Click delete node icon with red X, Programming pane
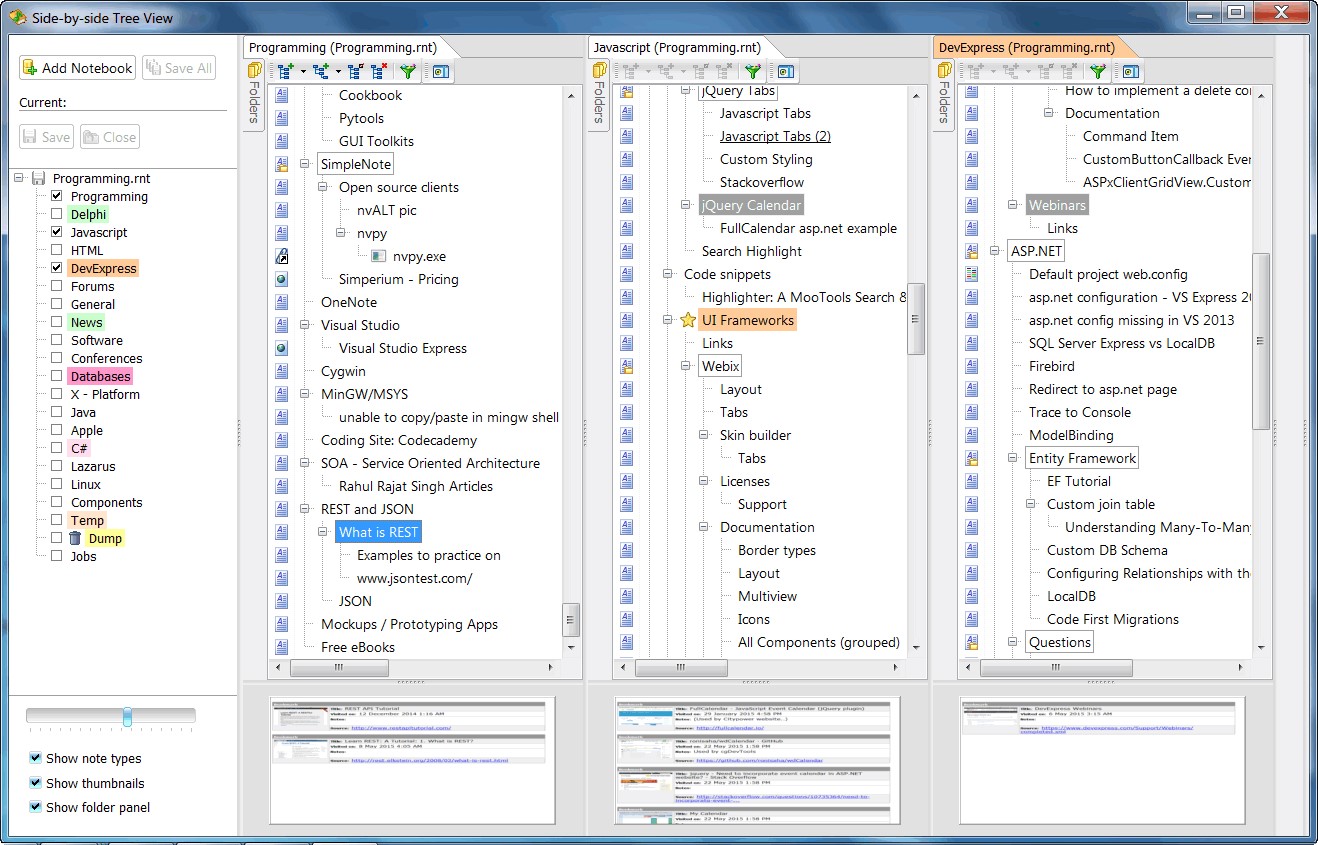This screenshot has width=1318, height=845. point(379,71)
